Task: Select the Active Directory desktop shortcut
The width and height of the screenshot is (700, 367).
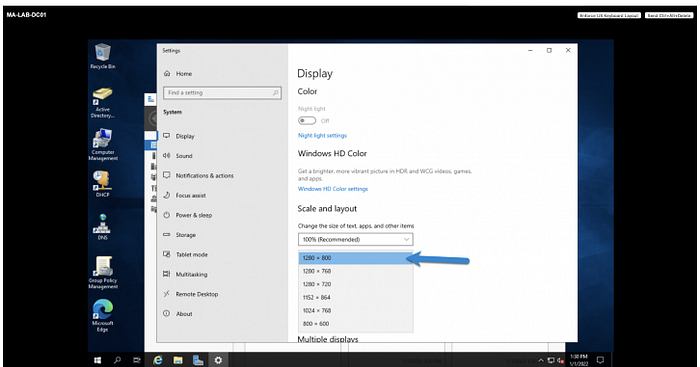Action: tap(103, 103)
